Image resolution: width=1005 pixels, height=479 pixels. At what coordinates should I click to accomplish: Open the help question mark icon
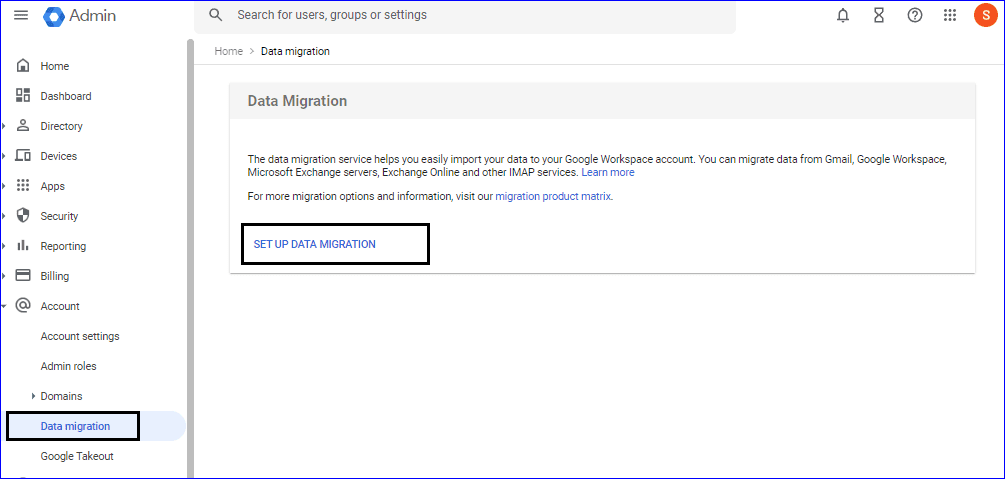coord(915,15)
